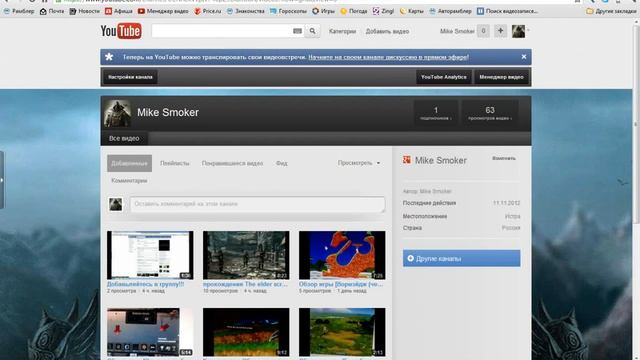Open the Карты bookmark
640x360 pixels.
(x=411, y=11)
